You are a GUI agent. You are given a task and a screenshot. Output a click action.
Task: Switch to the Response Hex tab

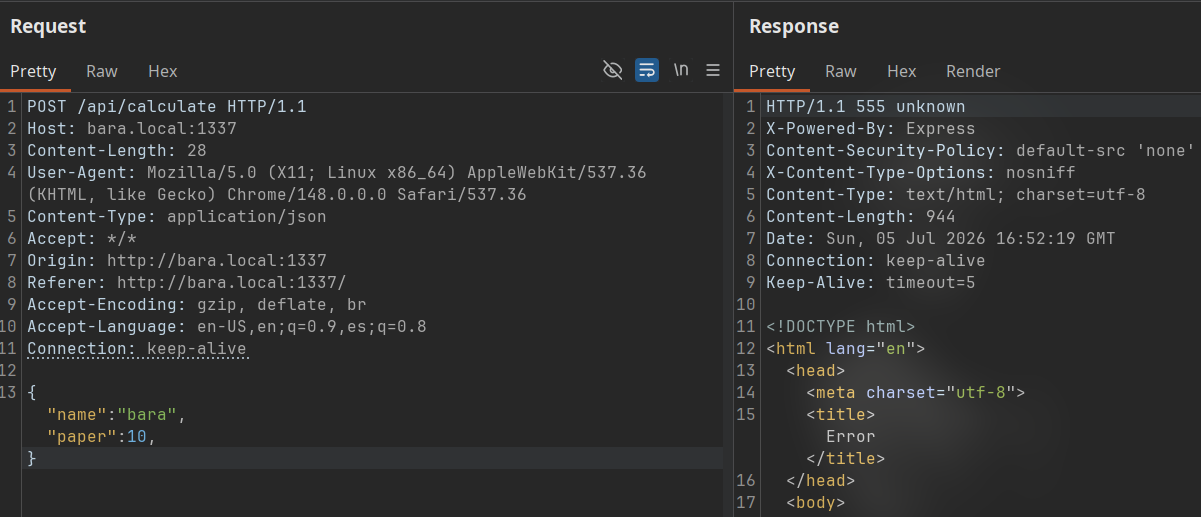[x=902, y=71]
